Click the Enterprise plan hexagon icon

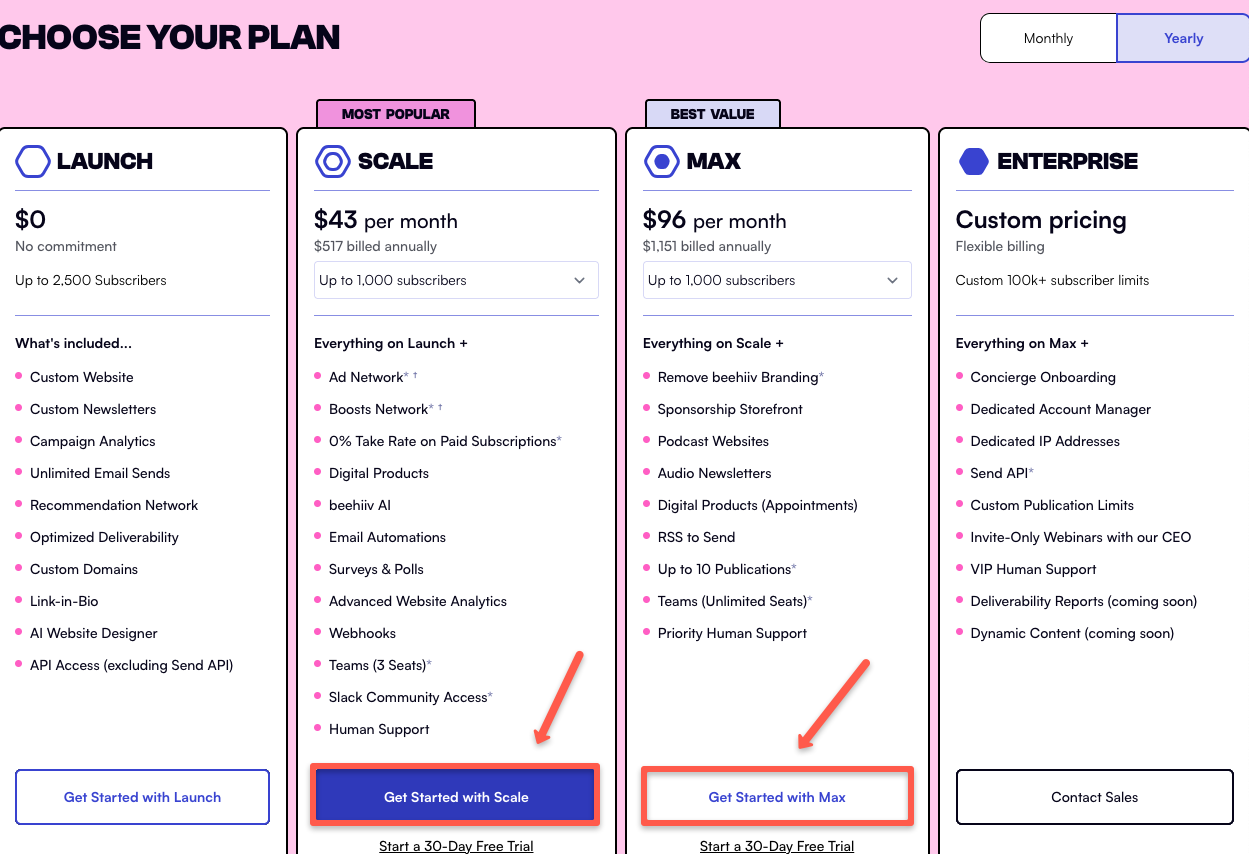(x=973, y=161)
